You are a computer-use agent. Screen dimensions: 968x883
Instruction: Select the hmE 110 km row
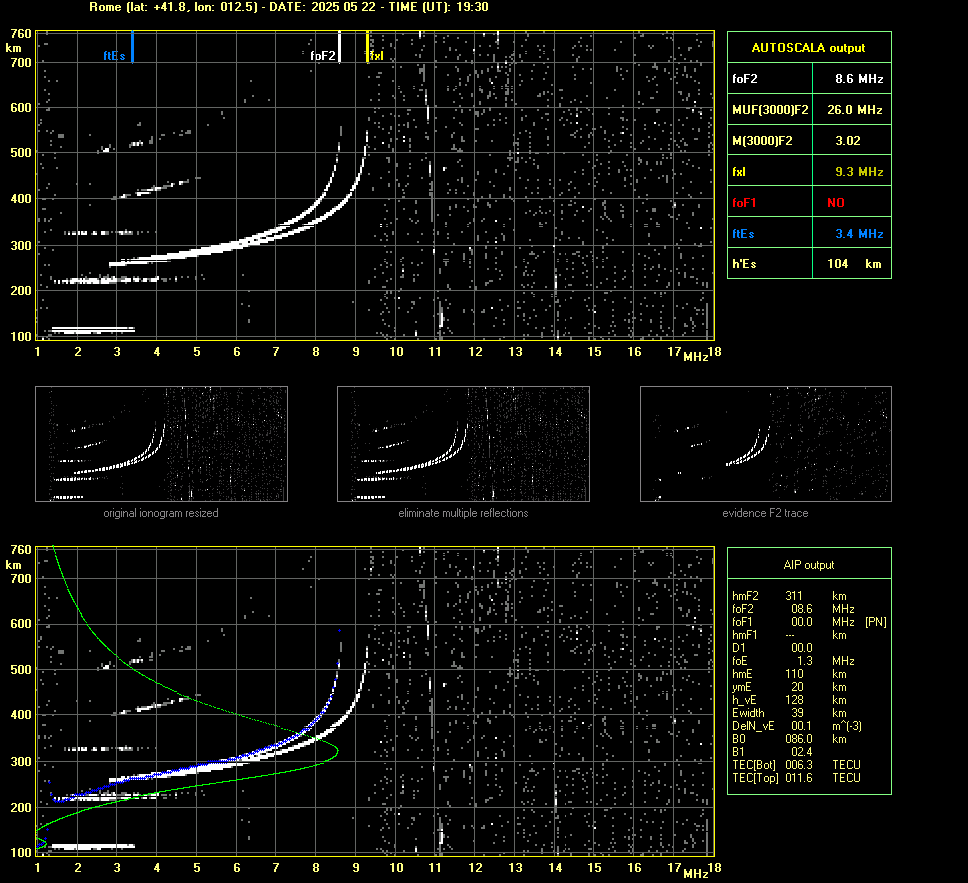point(790,674)
